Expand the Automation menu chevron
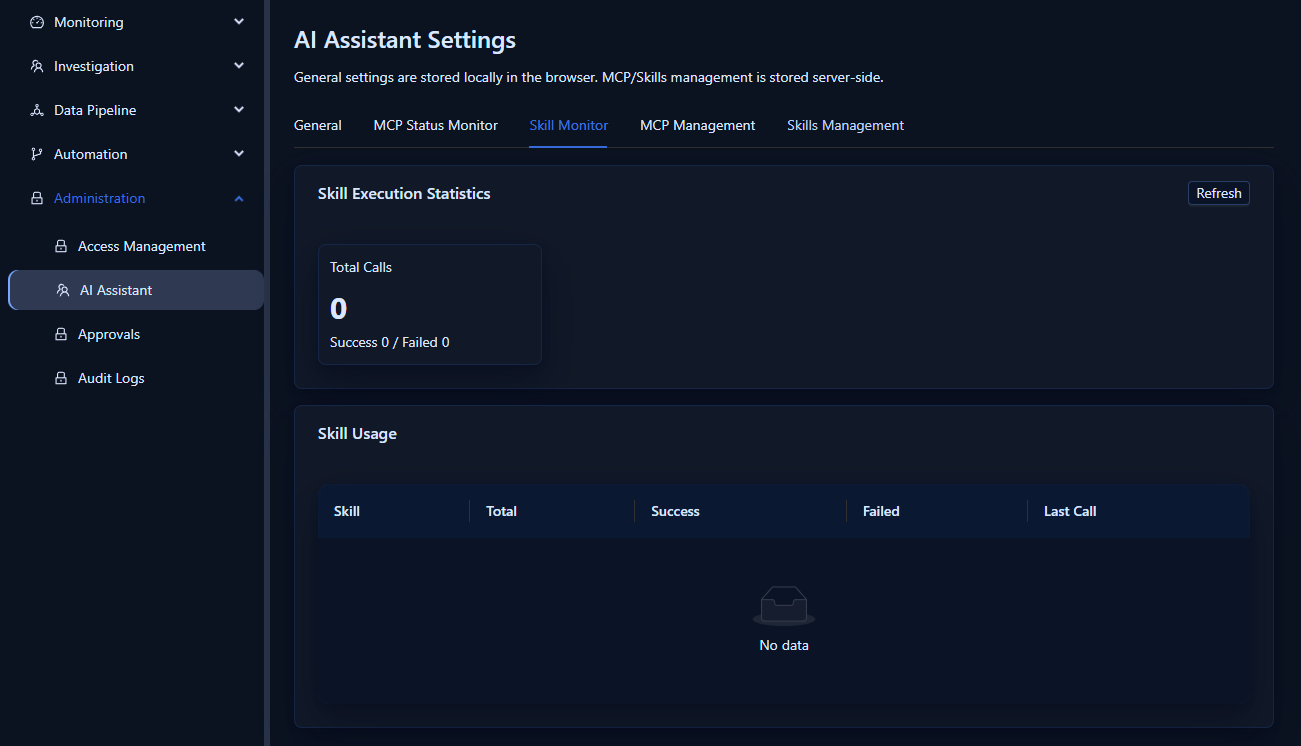 239,154
